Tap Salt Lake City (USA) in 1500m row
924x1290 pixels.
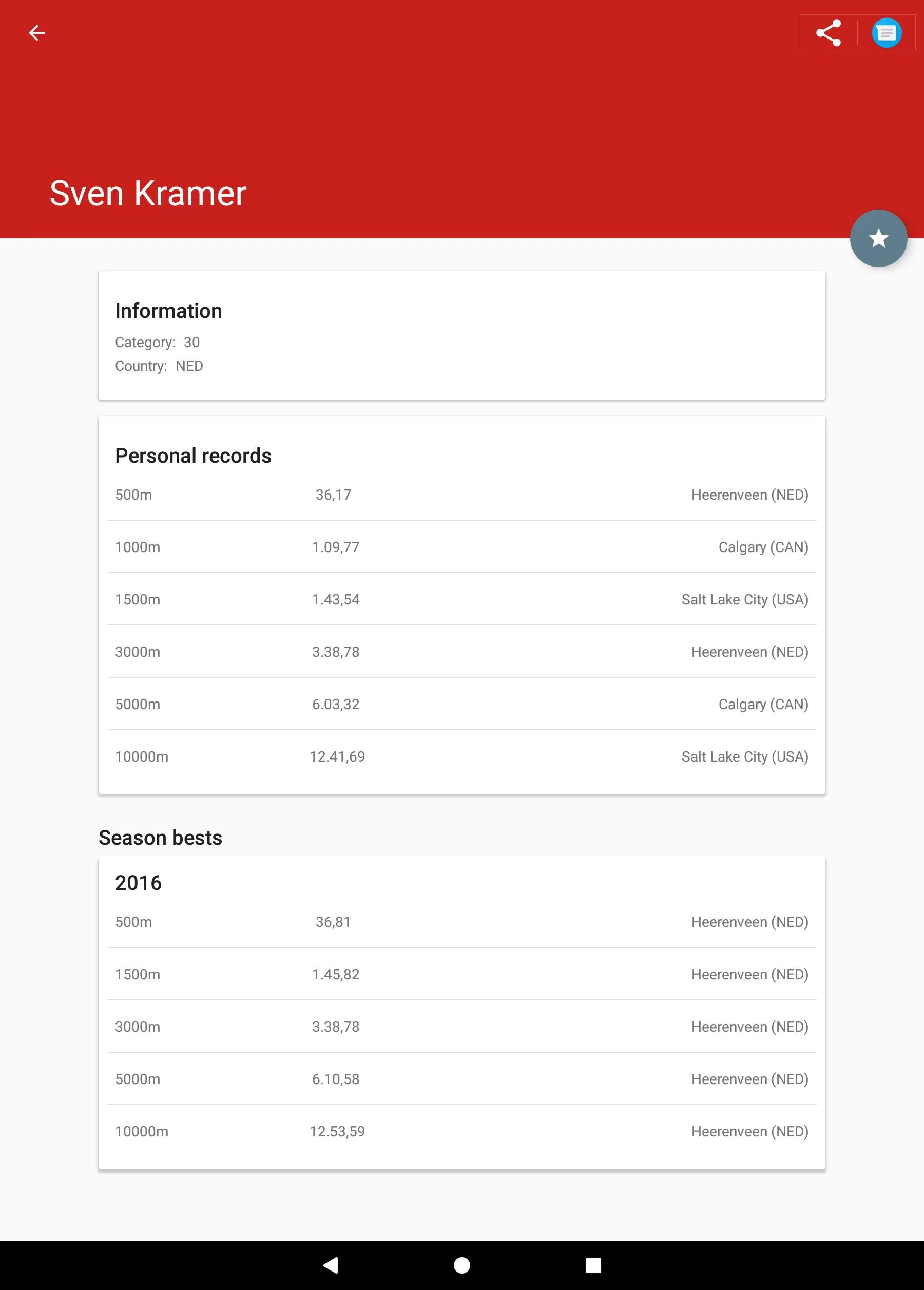click(745, 599)
